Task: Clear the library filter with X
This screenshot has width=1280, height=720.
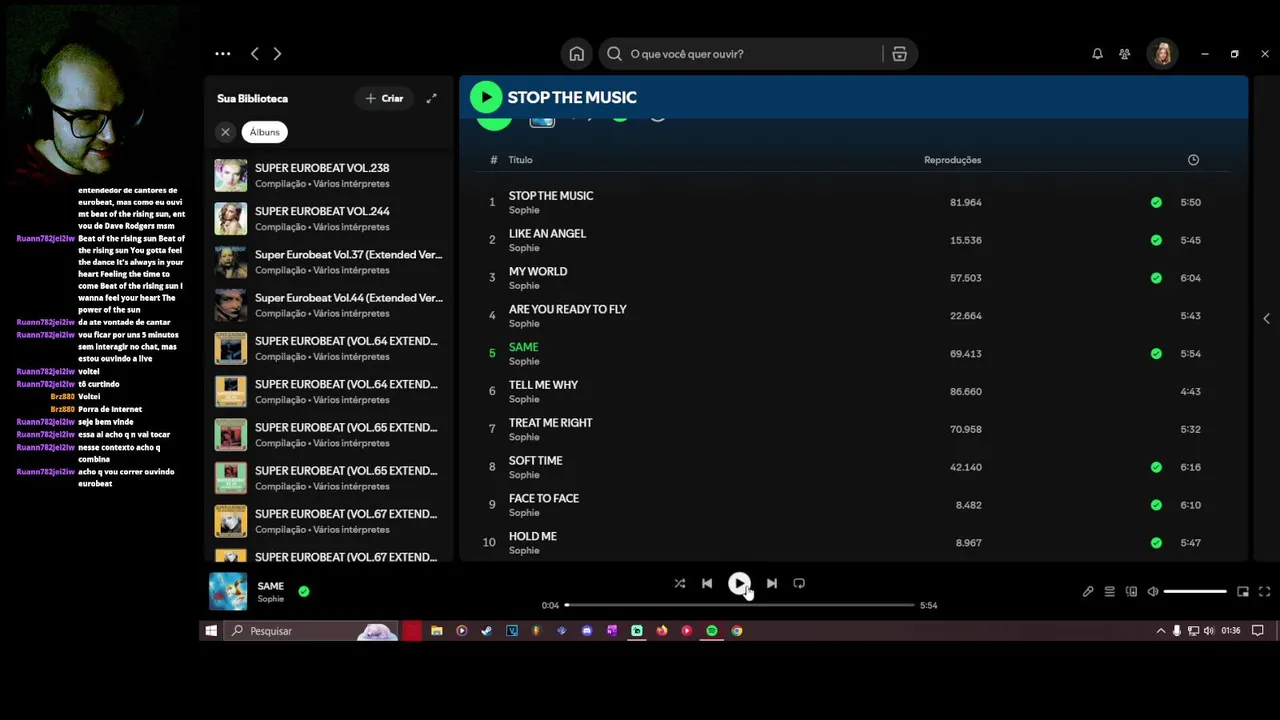Action: 225,132
